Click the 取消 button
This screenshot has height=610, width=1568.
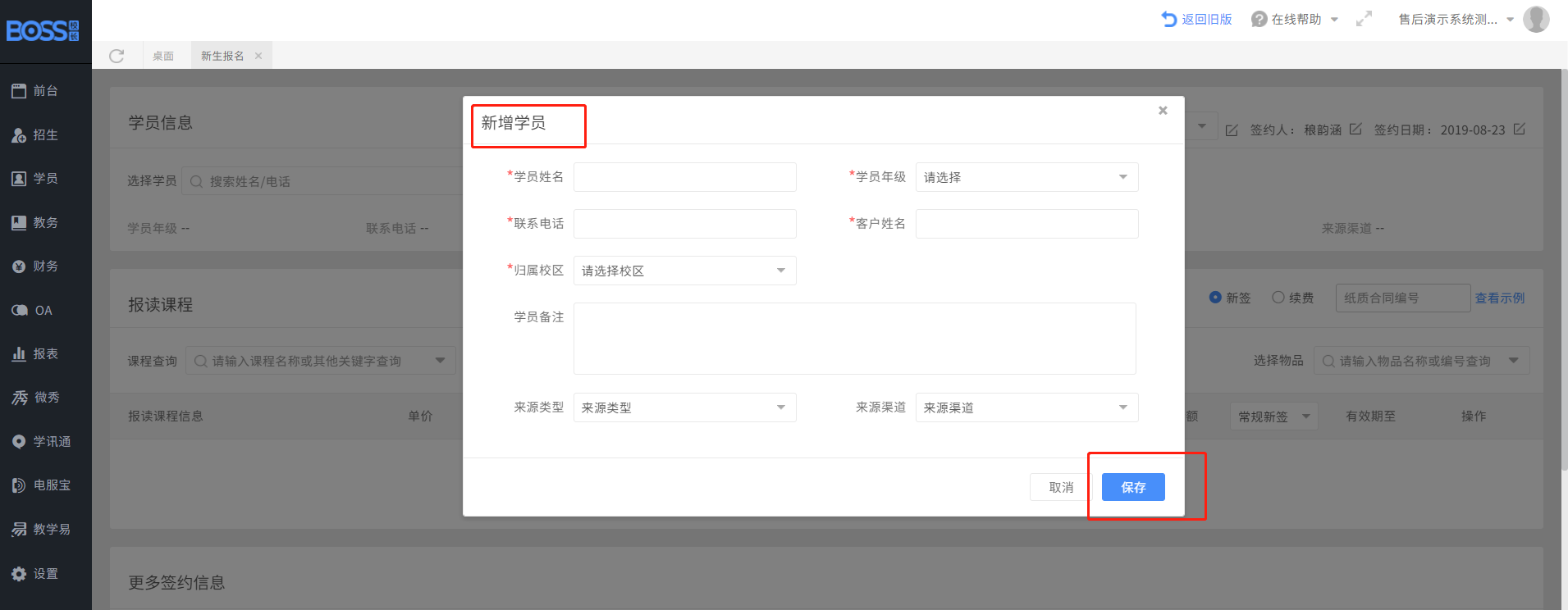click(x=1061, y=487)
